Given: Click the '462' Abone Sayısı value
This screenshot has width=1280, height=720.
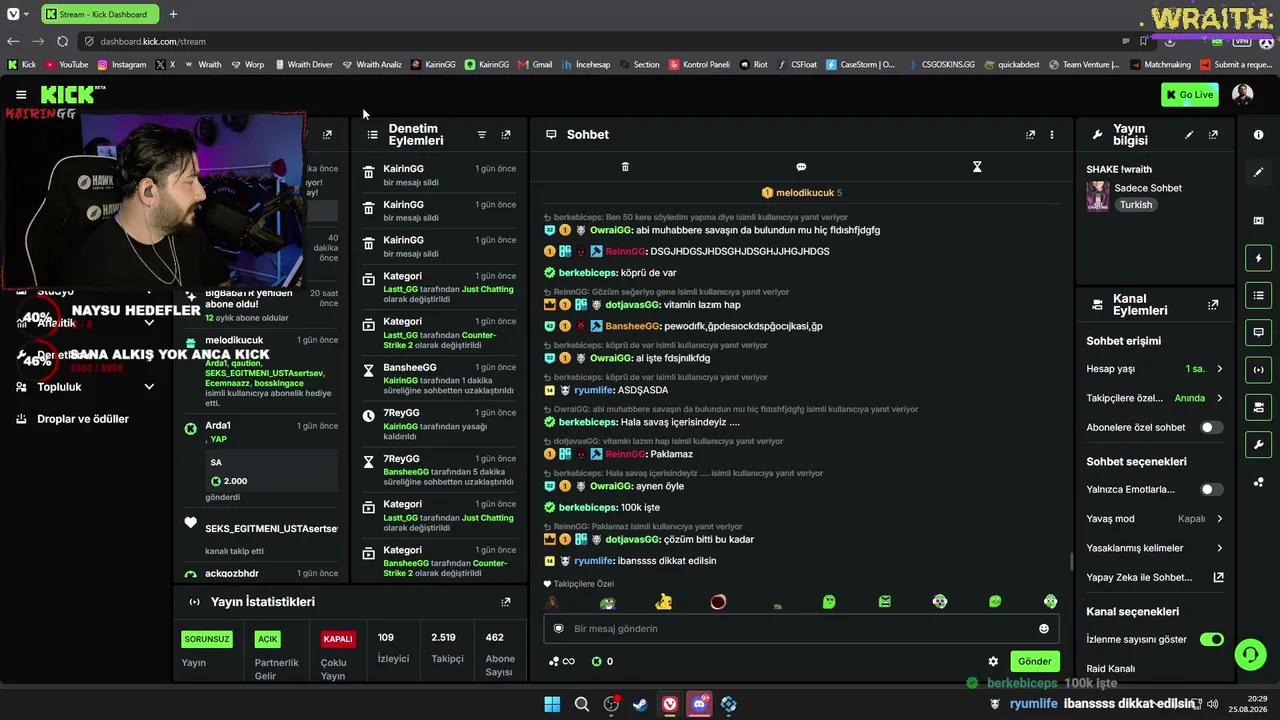Looking at the screenshot, I should (x=495, y=637).
